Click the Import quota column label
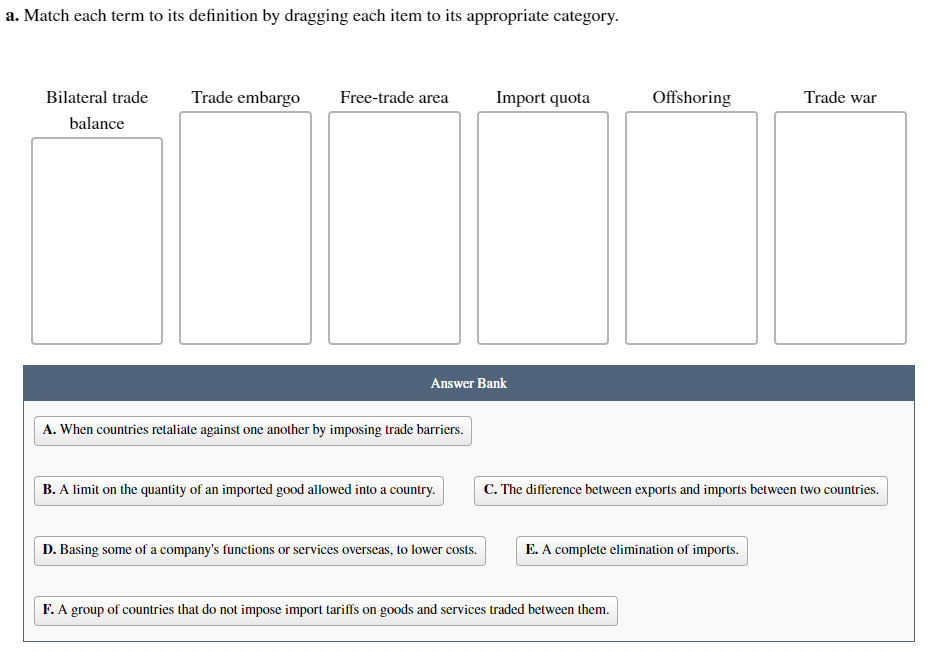Screen dimensions: 934x658 [x=542, y=98]
